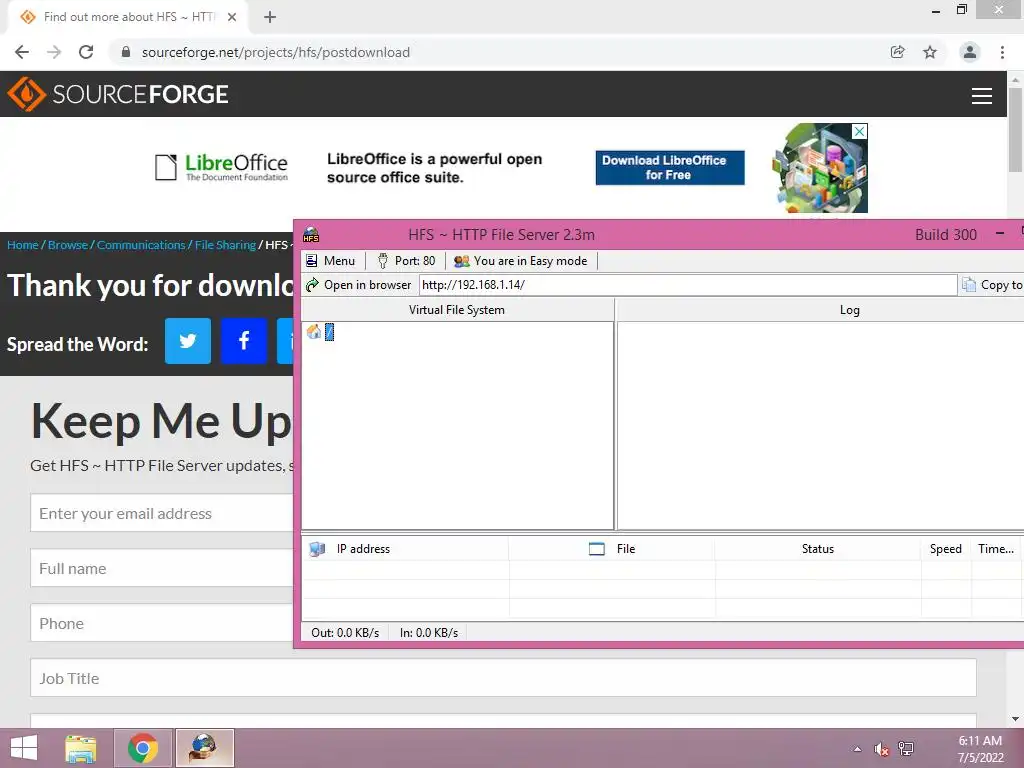Minimize the HFS window
Image resolution: width=1024 pixels, height=768 pixels.
click(1000, 234)
